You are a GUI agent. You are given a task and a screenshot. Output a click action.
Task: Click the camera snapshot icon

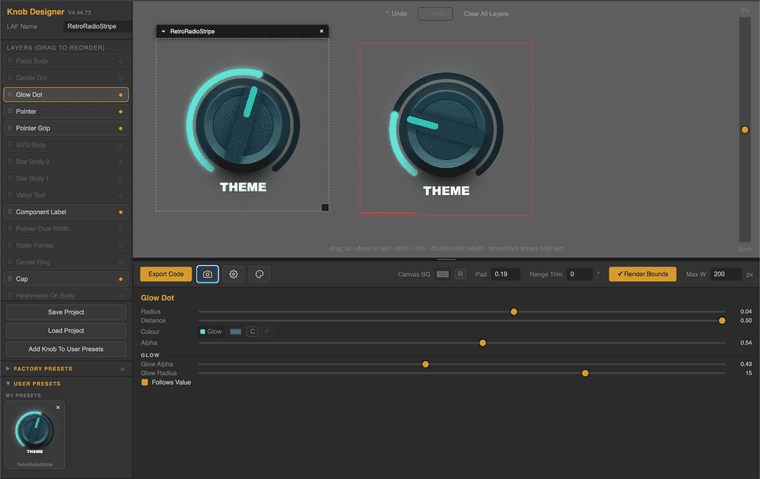(x=207, y=274)
